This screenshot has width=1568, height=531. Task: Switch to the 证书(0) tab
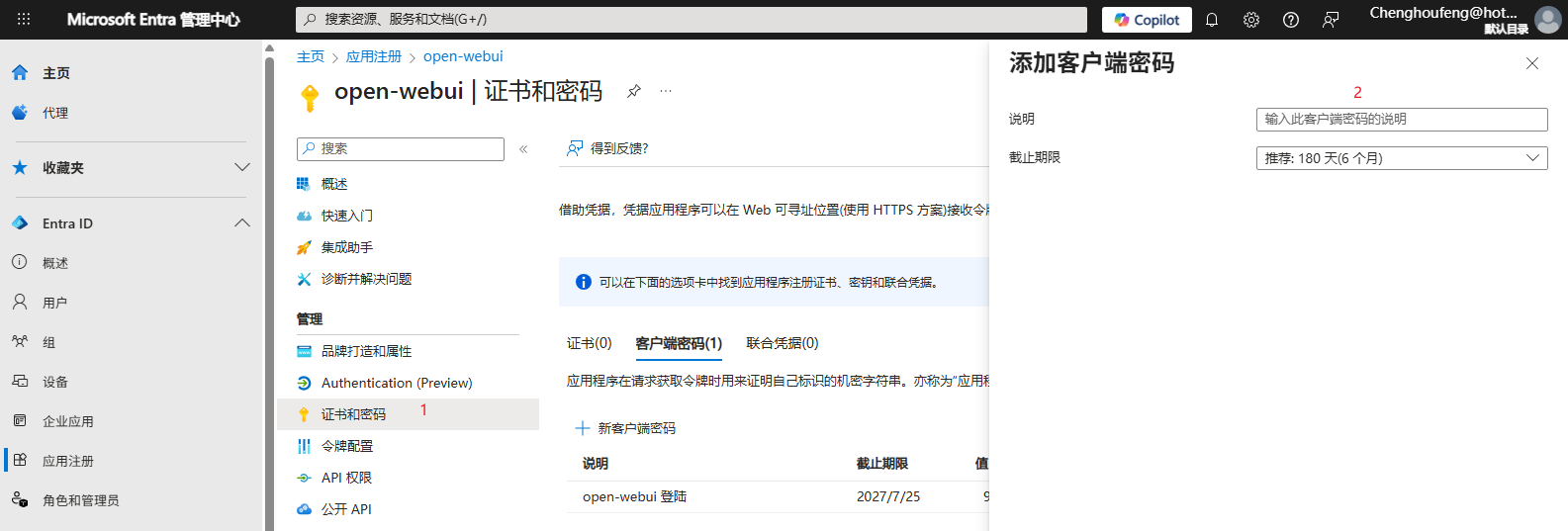[589, 343]
